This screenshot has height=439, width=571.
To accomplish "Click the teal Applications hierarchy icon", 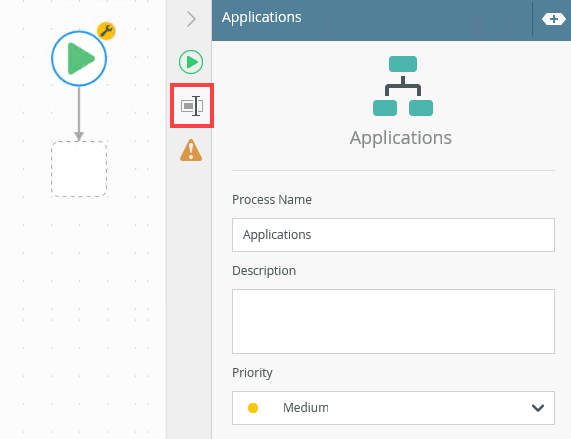I will 403,86.
